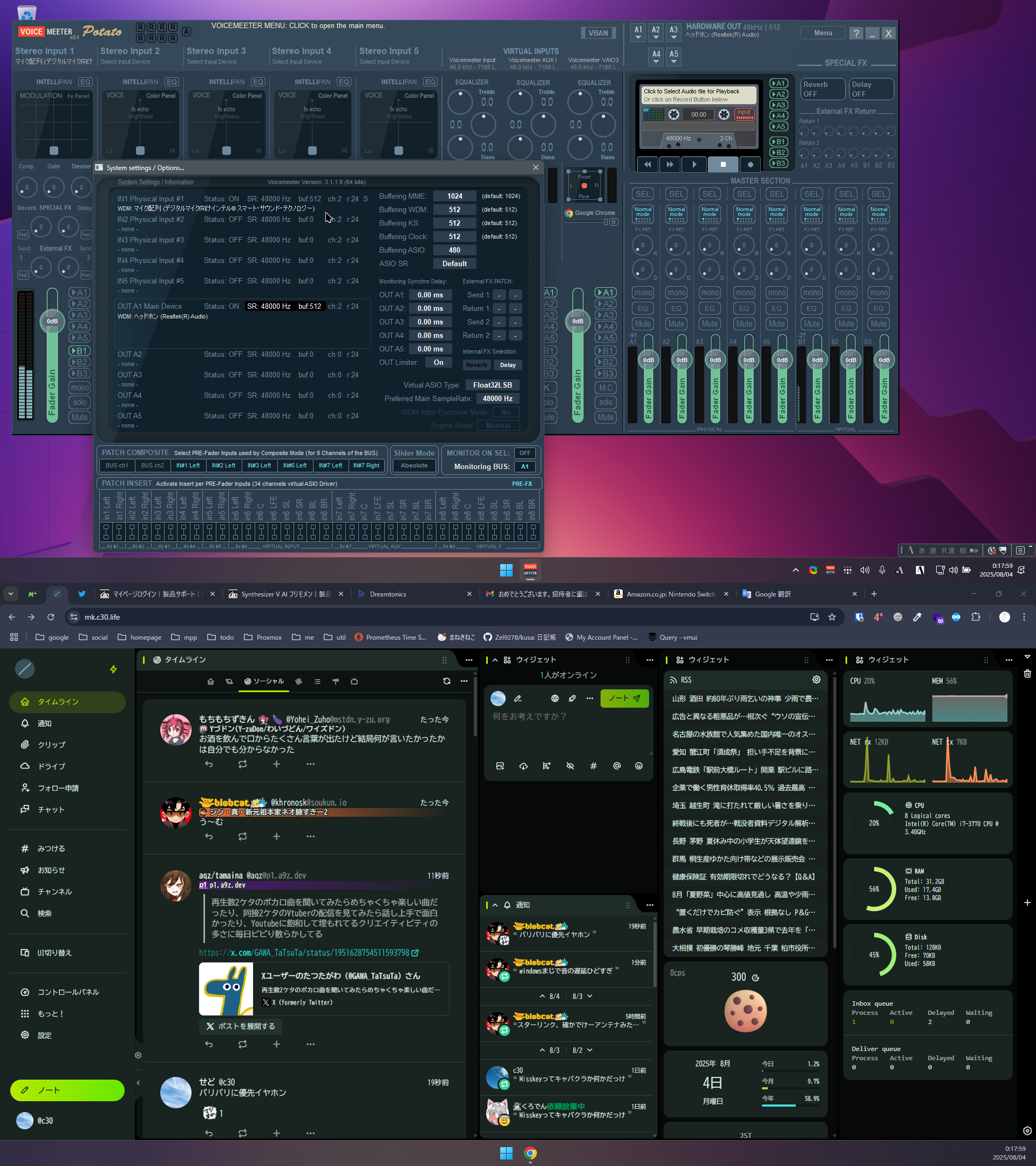This screenshot has height=1166, width=1036.
Task: Click the cassette record button
Action: point(751,164)
